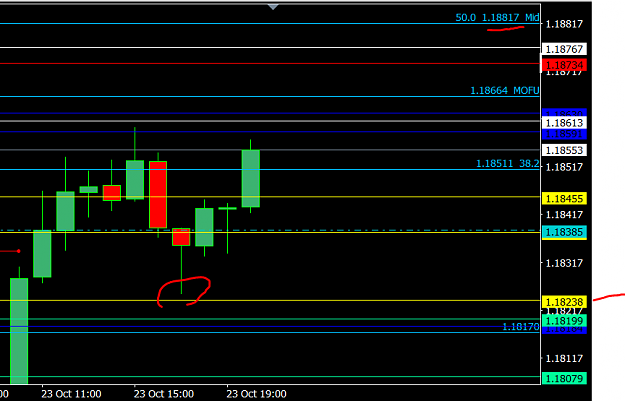Select the small red candle with long lower wick
This screenshot has height=401, width=625.
coord(181,237)
